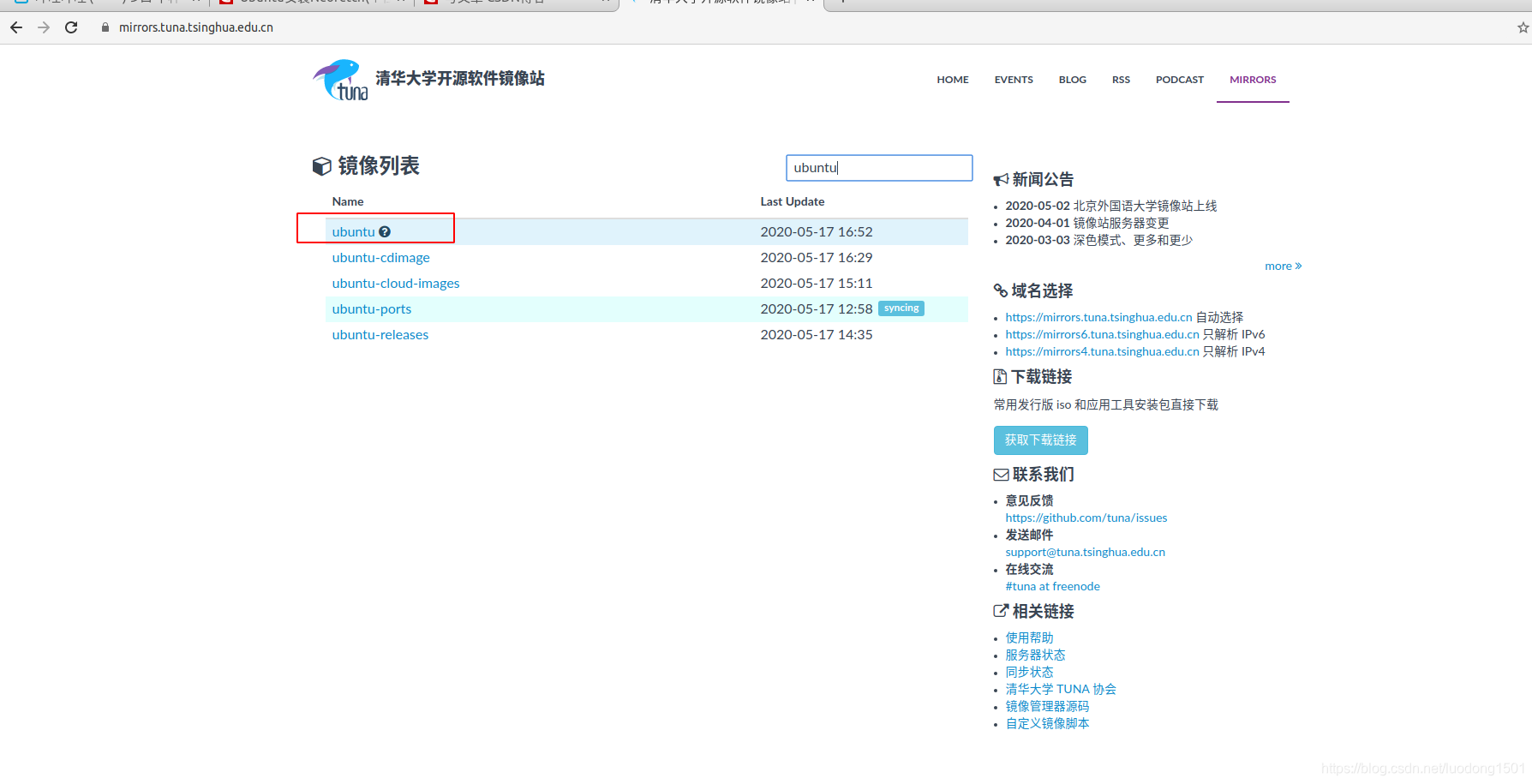
Task: Click the browser forward arrow
Action: [44, 27]
